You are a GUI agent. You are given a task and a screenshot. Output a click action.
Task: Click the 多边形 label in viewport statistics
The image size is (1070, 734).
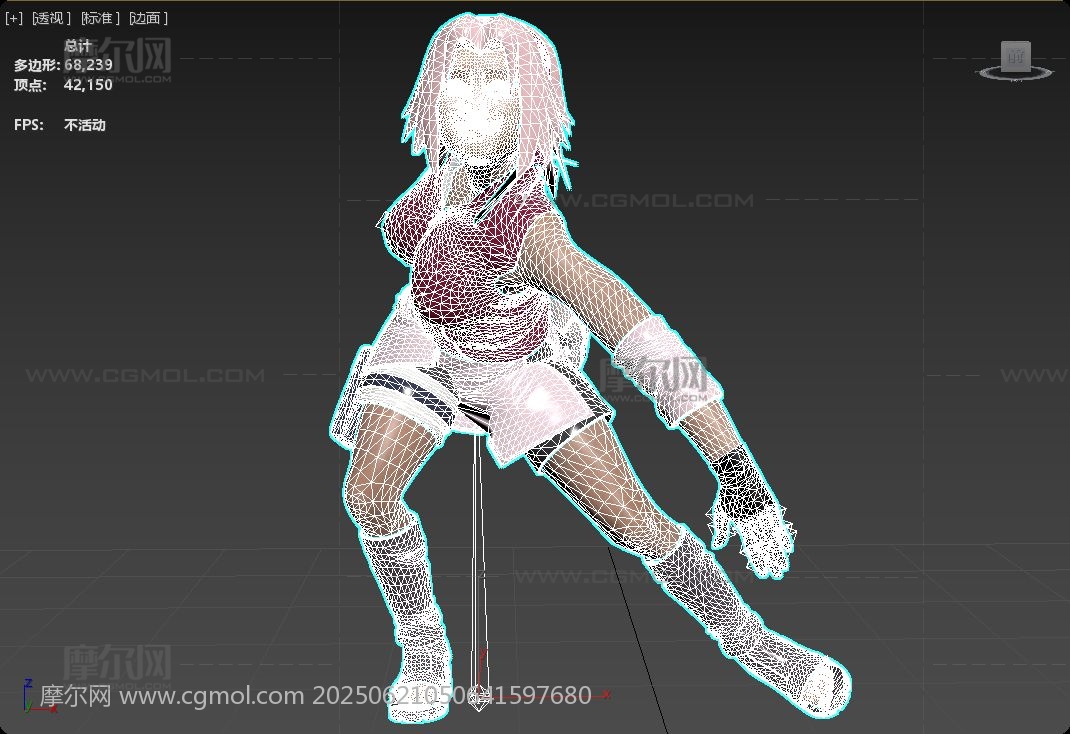(37, 65)
